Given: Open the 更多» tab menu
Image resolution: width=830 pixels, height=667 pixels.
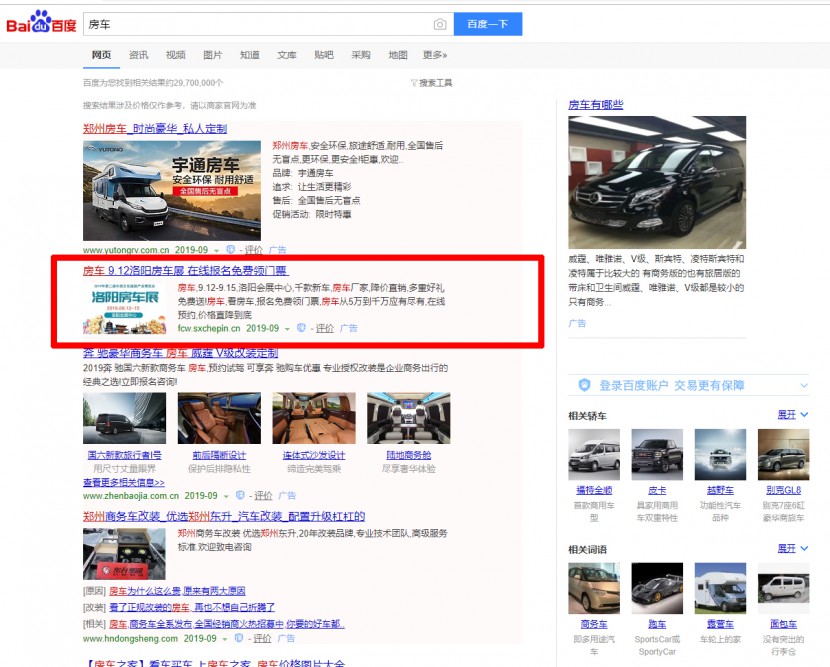Looking at the screenshot, I should 435,55.
